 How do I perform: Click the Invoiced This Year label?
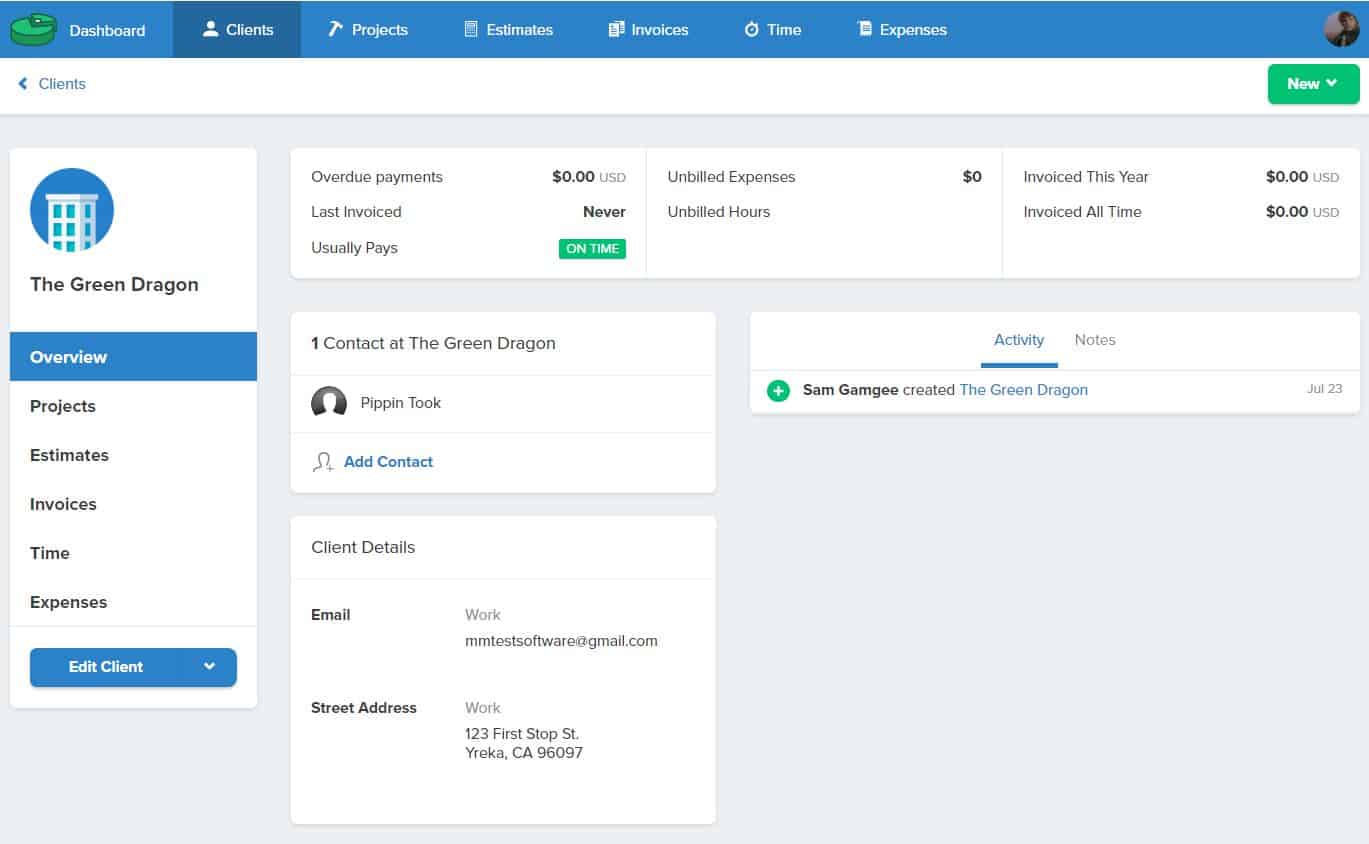point(1086,177)
